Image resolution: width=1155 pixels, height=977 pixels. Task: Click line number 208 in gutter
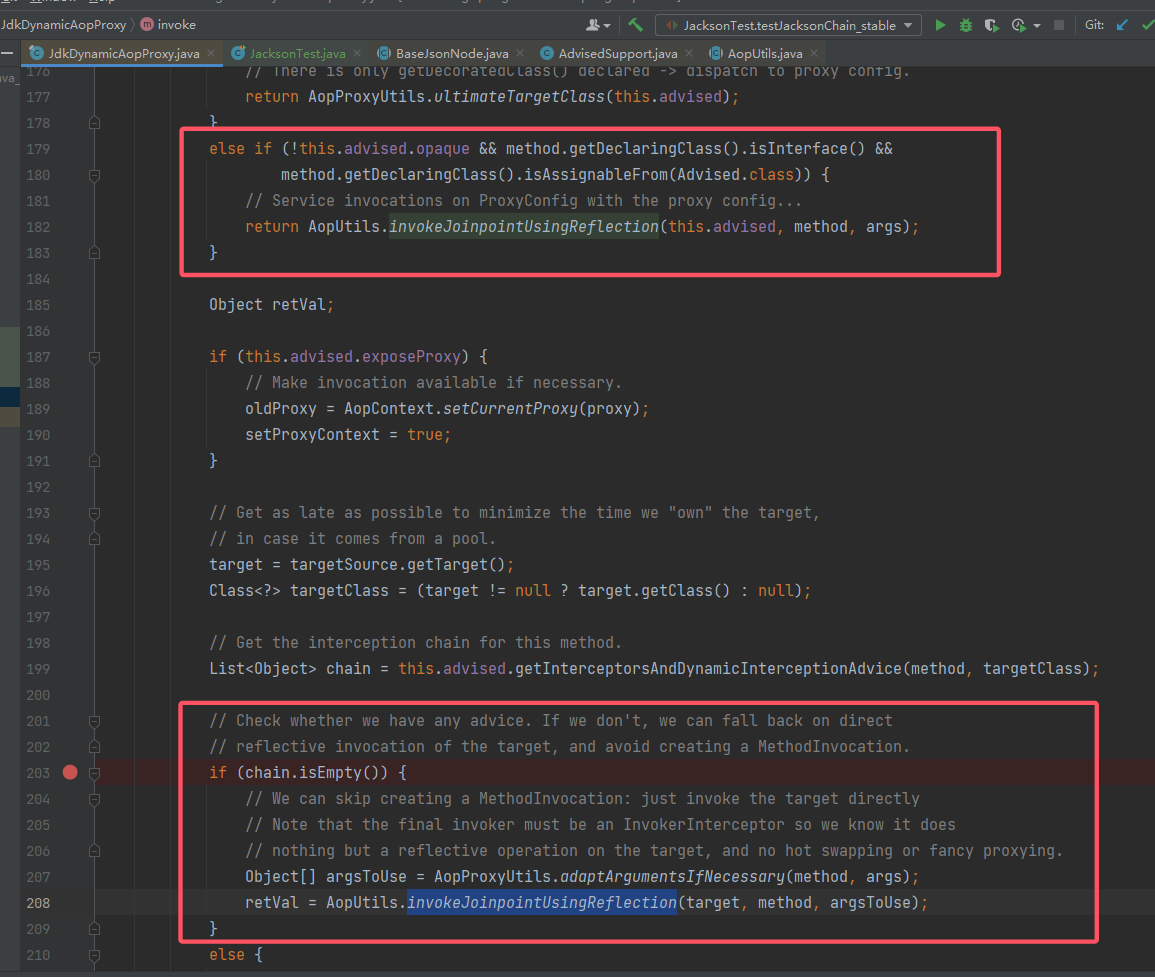(38, 903)
